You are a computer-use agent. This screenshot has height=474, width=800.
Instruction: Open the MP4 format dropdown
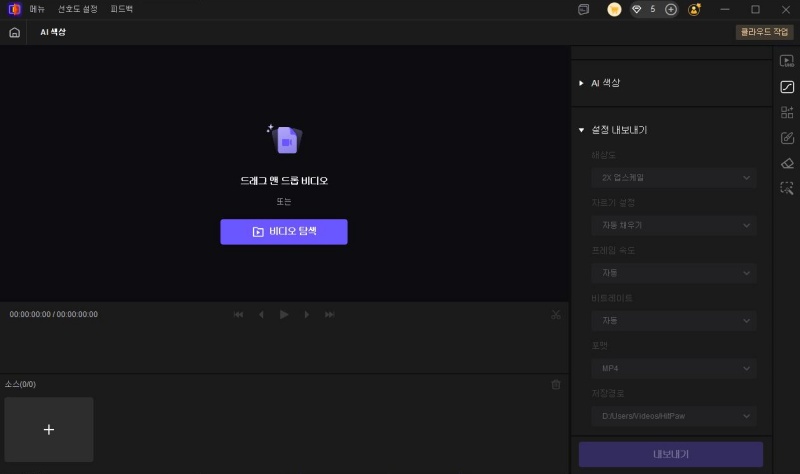point(672,369)
